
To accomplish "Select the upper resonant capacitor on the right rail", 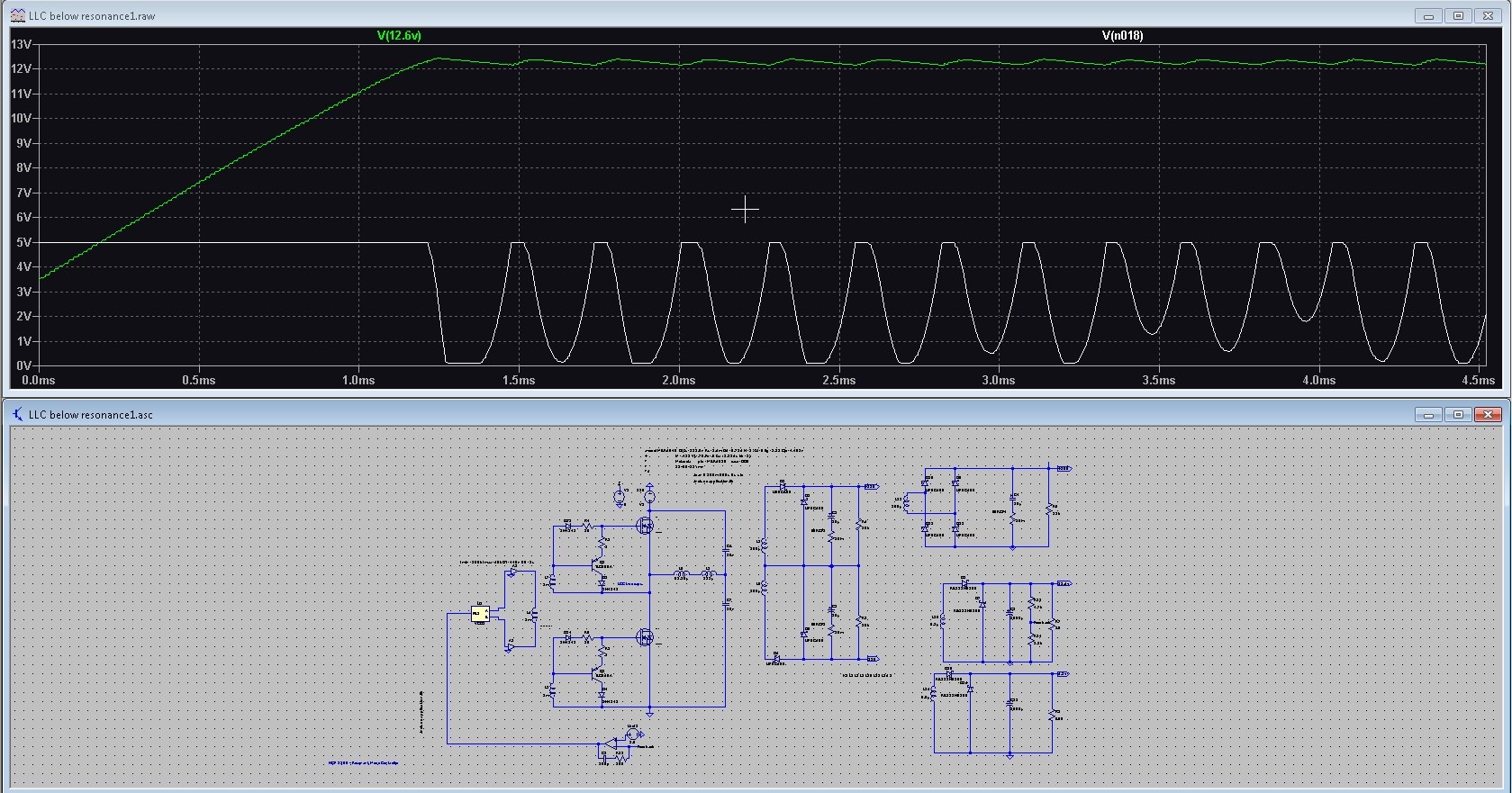I will (727, 549).
